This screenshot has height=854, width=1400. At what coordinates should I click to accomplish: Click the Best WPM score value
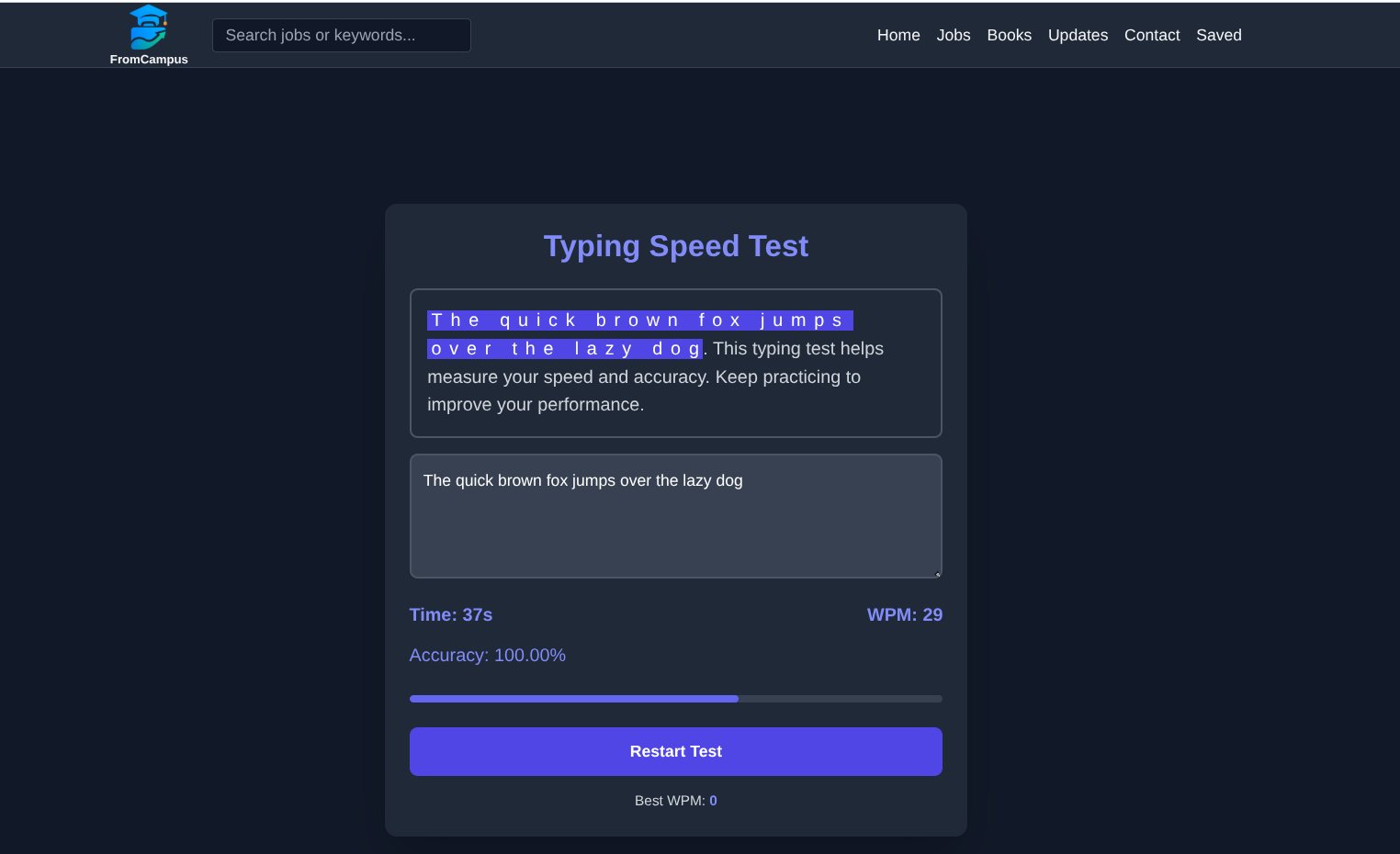[x=714, y=800]
